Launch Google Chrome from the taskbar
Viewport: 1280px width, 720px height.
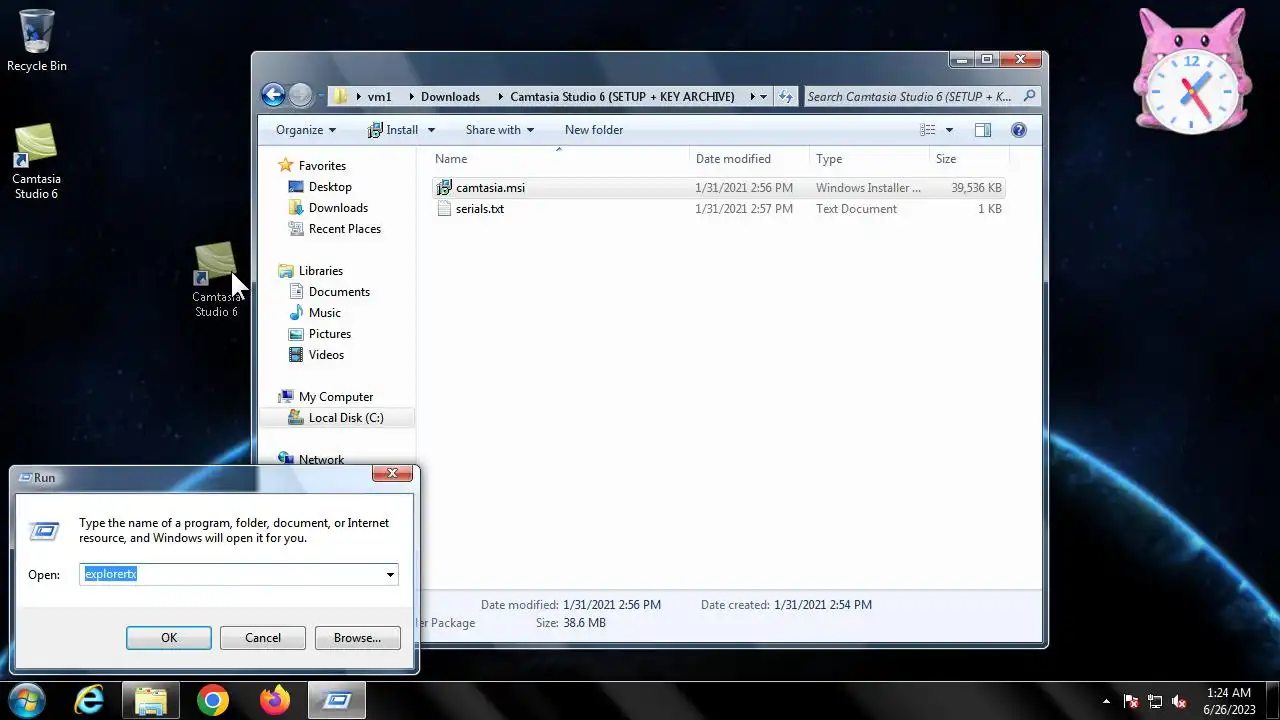point(213,700)
